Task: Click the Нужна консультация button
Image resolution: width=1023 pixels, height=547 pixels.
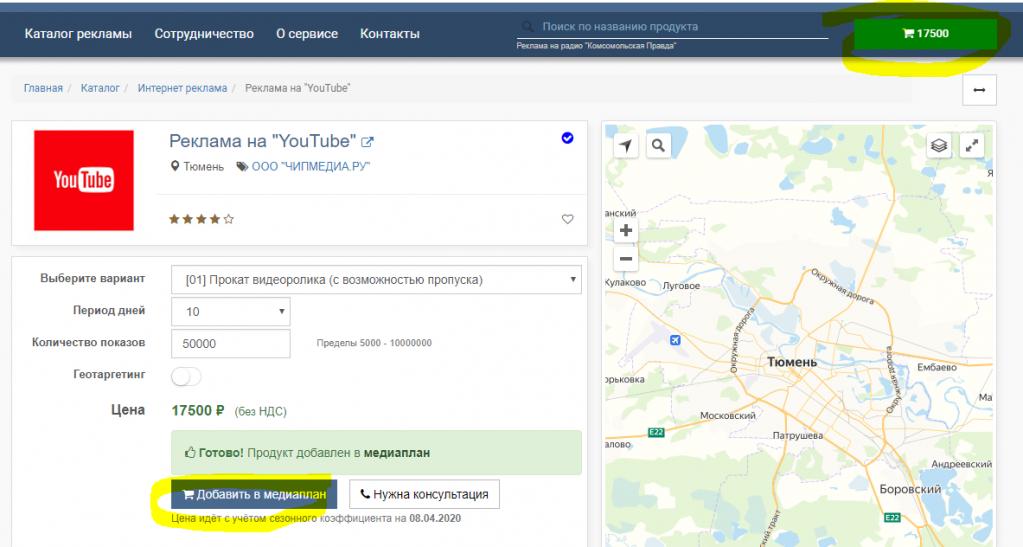Action: [x=424, y=494]
